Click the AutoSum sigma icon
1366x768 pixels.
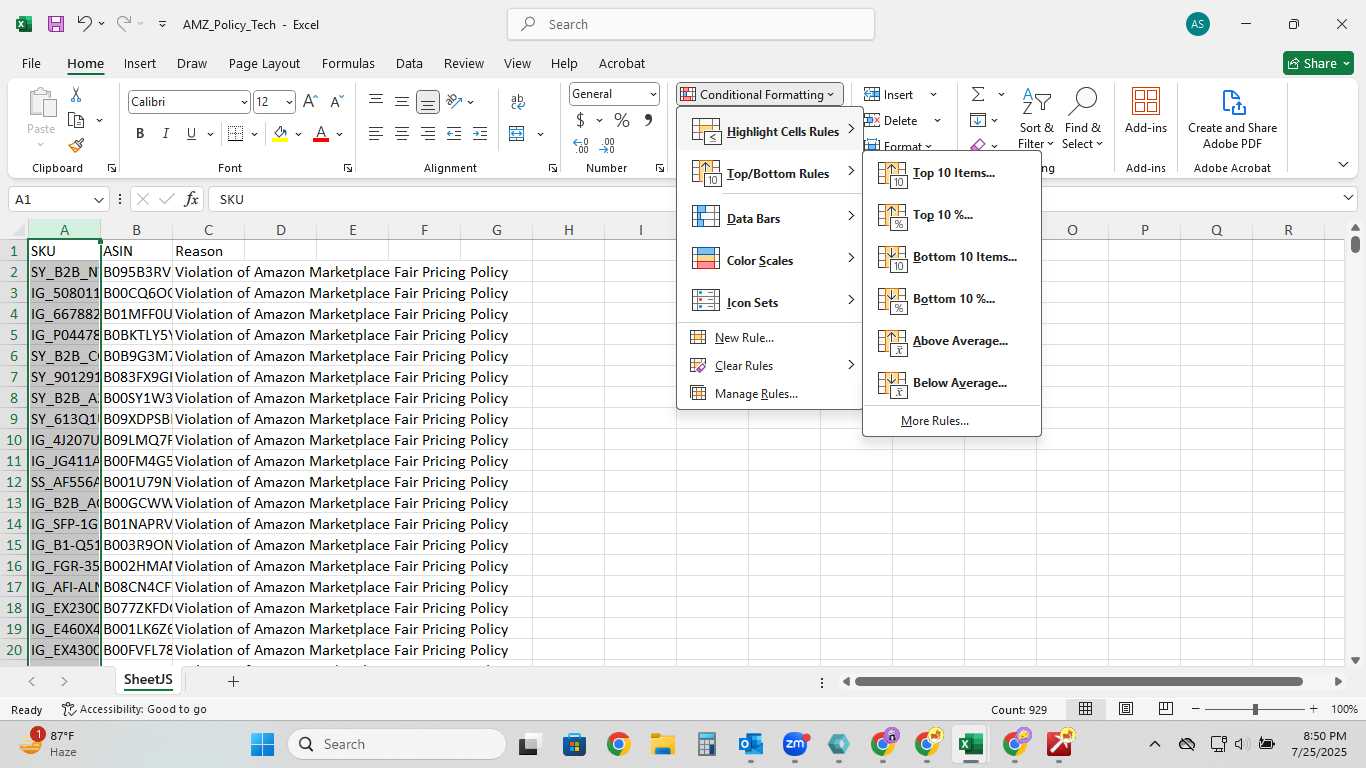978,95
